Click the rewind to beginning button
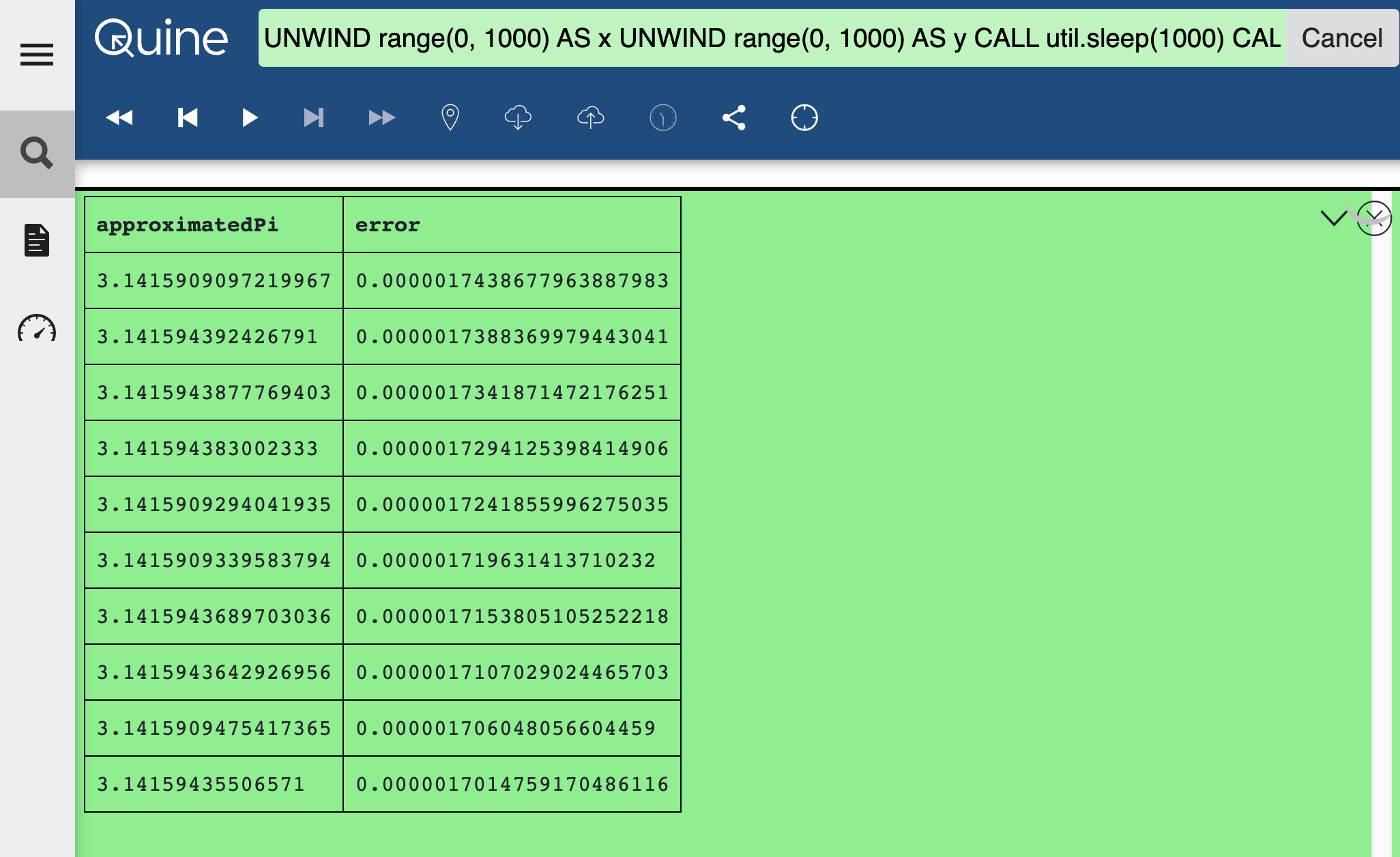 [119, 118]
